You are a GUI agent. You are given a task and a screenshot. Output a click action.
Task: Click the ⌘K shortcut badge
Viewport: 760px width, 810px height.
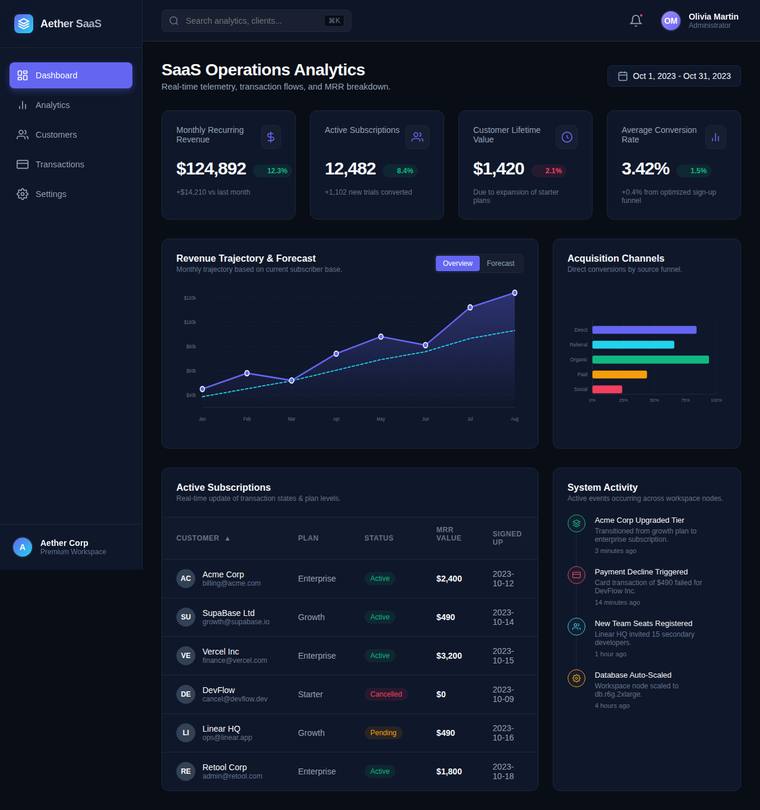point(334,21)
